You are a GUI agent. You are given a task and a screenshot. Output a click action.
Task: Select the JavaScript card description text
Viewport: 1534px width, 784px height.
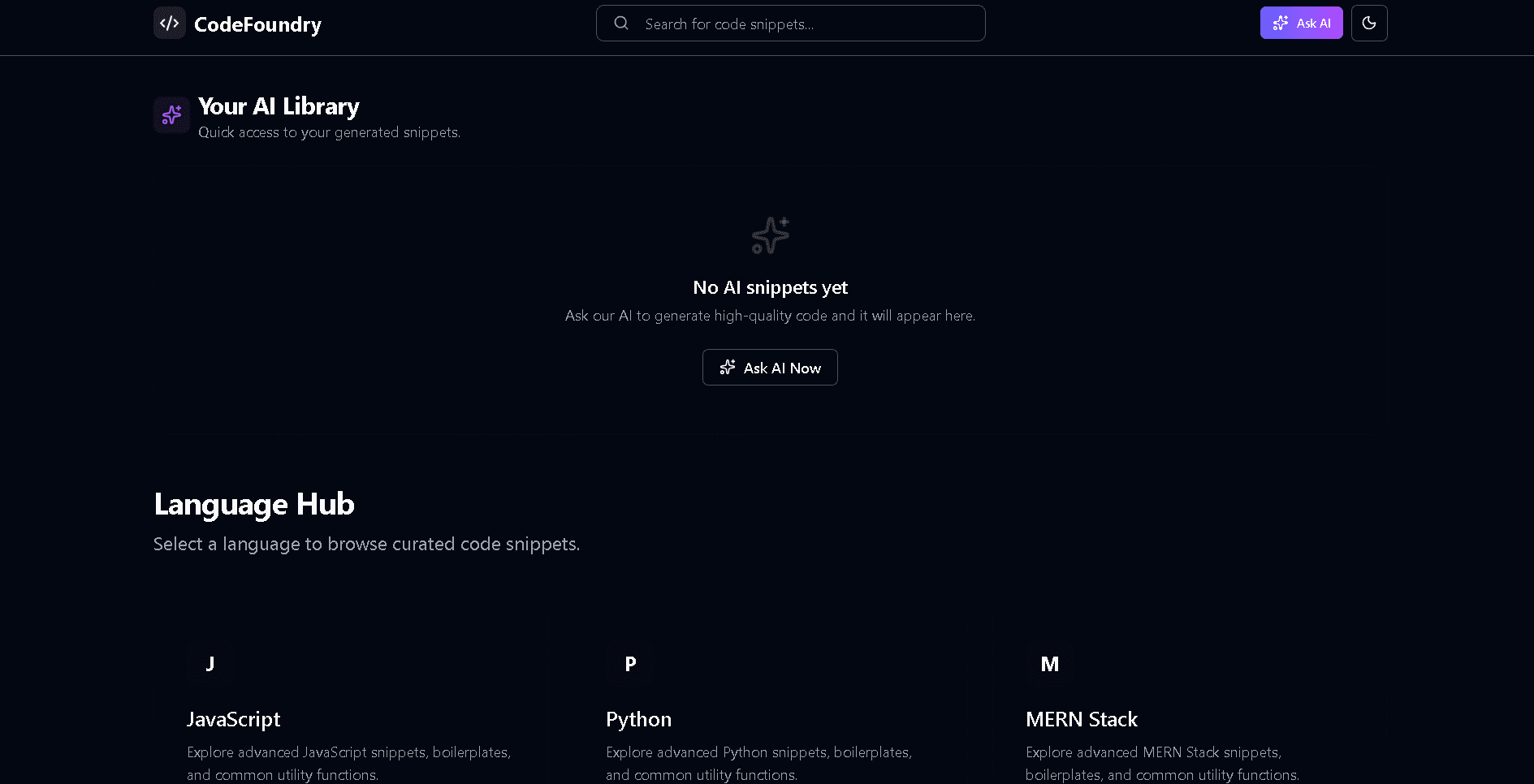pos(348,763)
